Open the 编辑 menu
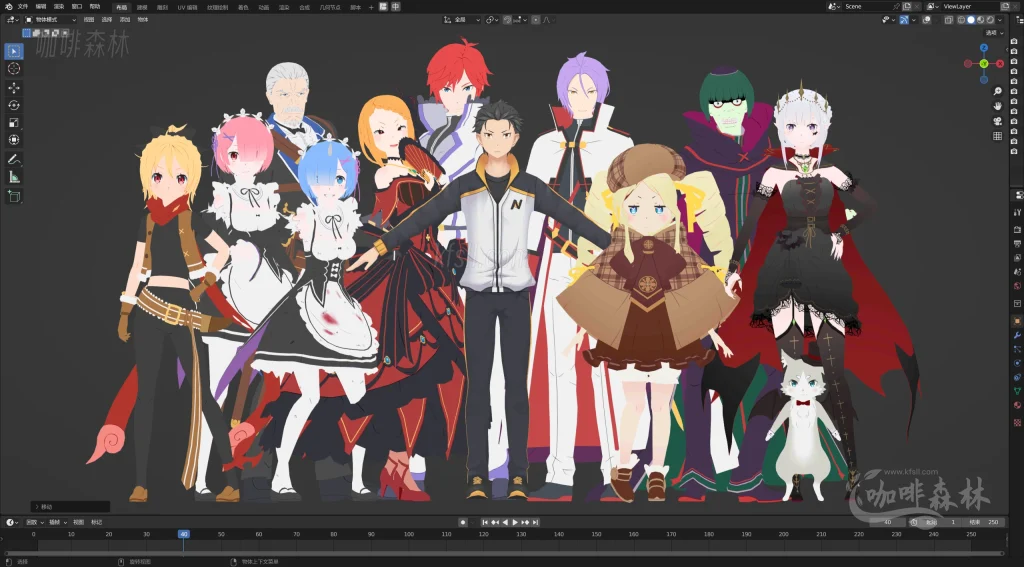The height and width of the screenshot is (567, 1024). [40, 7]
